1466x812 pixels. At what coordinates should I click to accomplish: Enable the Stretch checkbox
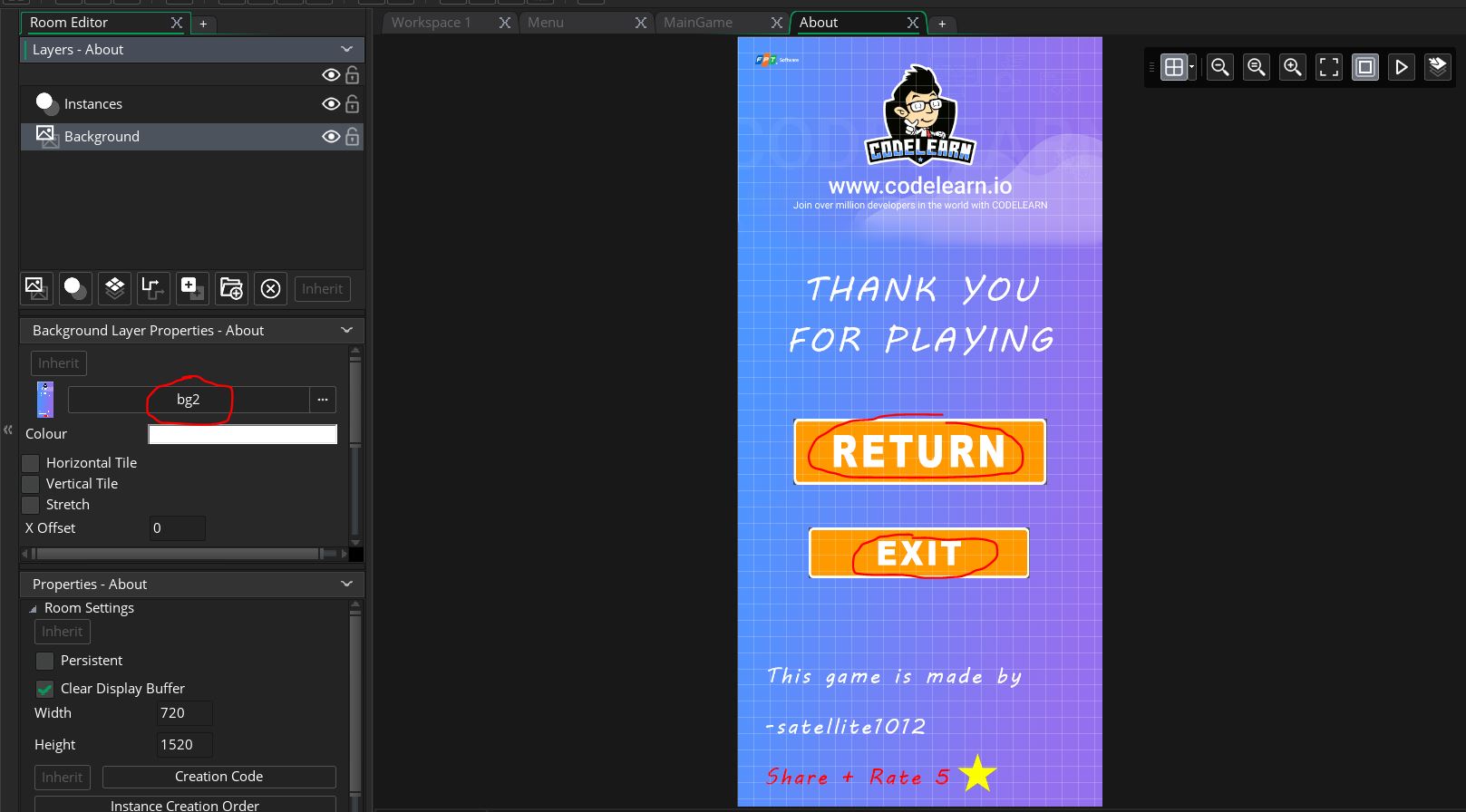click(x=31, y=505)
